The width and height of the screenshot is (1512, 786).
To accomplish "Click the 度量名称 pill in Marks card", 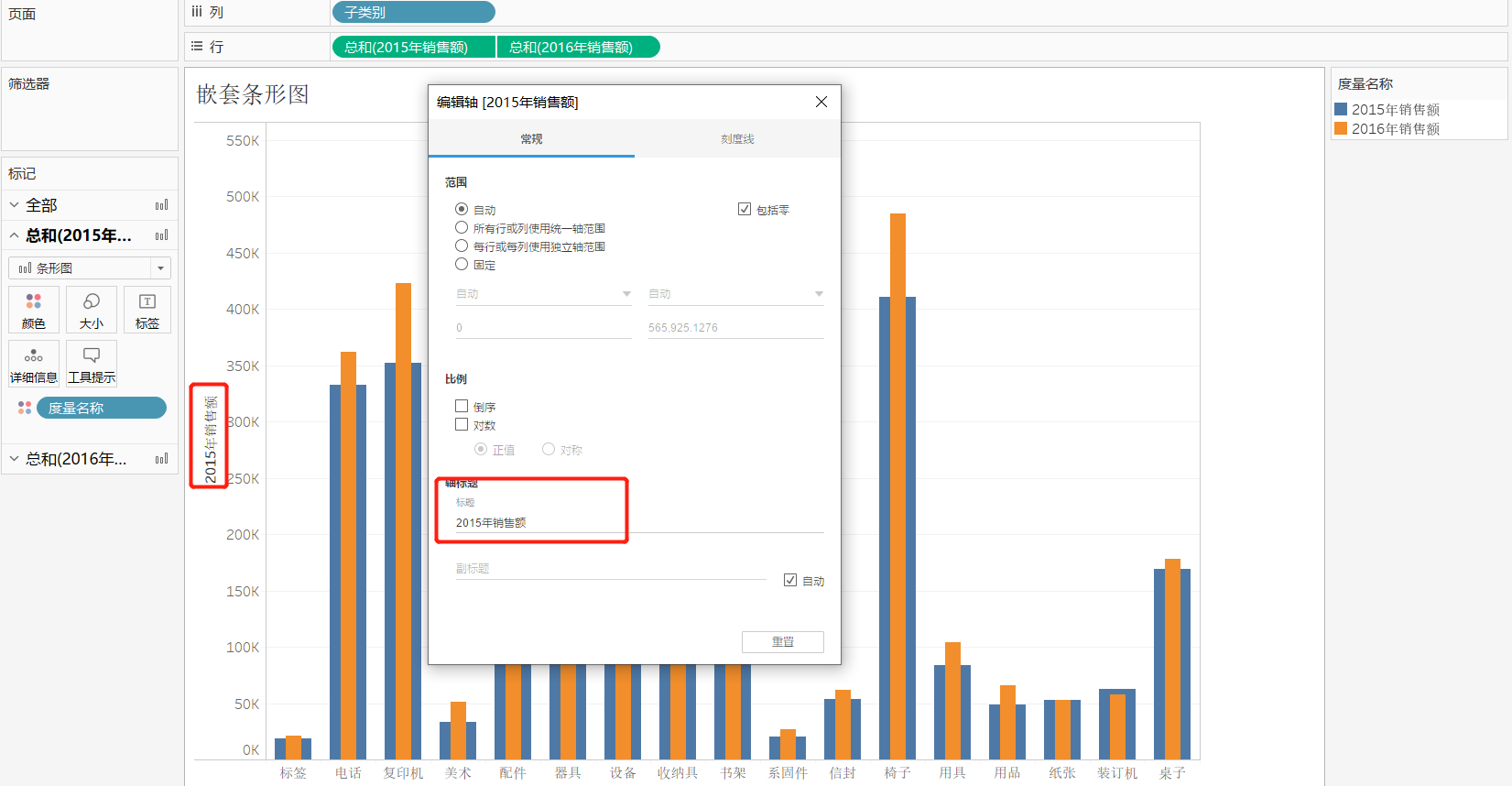I will tap(102, 408).
